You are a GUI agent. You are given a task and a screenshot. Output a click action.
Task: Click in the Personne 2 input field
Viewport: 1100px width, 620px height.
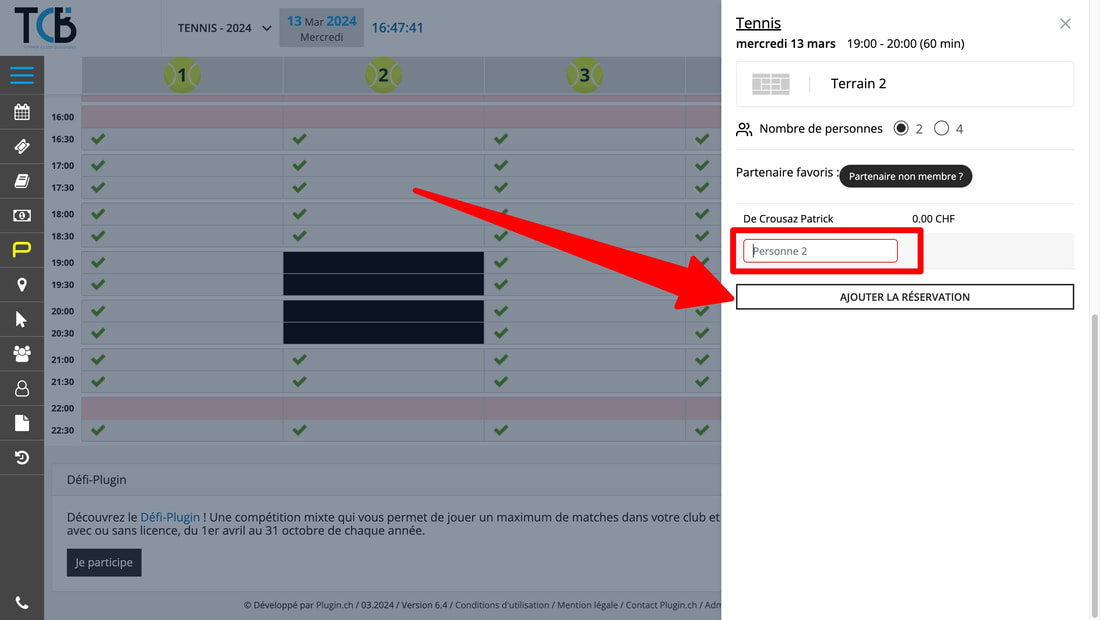[x=820, y=251]
